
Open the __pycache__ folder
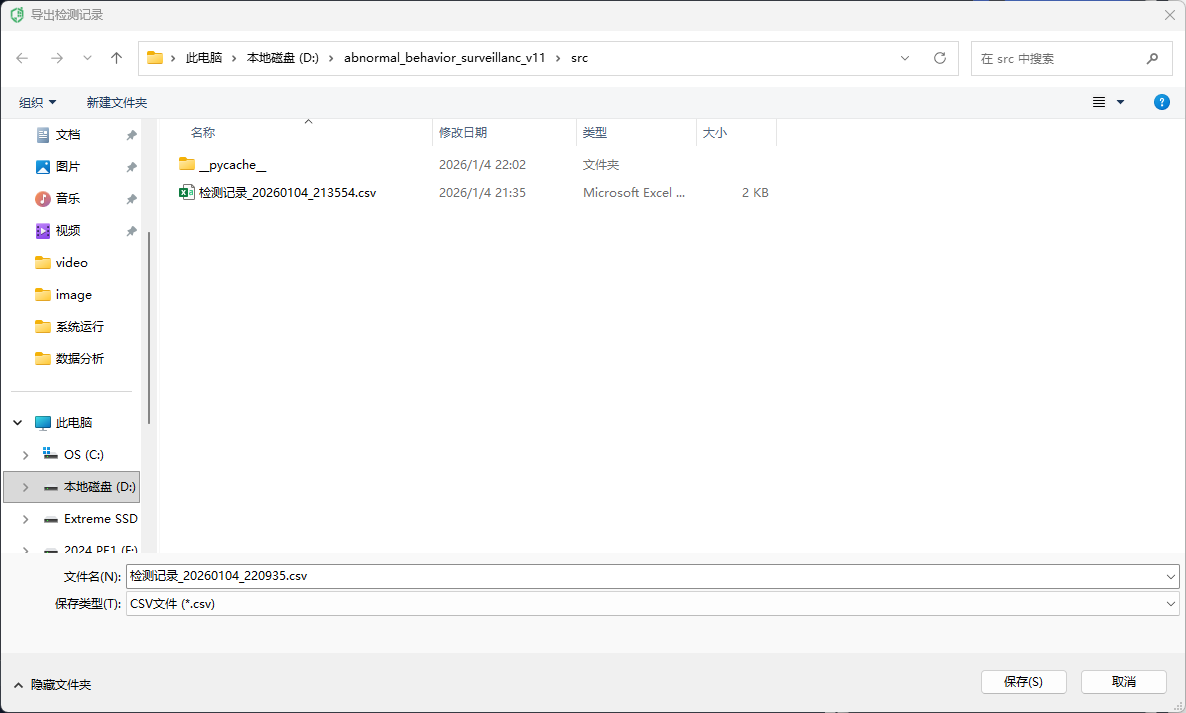click(x=232, y=164)
